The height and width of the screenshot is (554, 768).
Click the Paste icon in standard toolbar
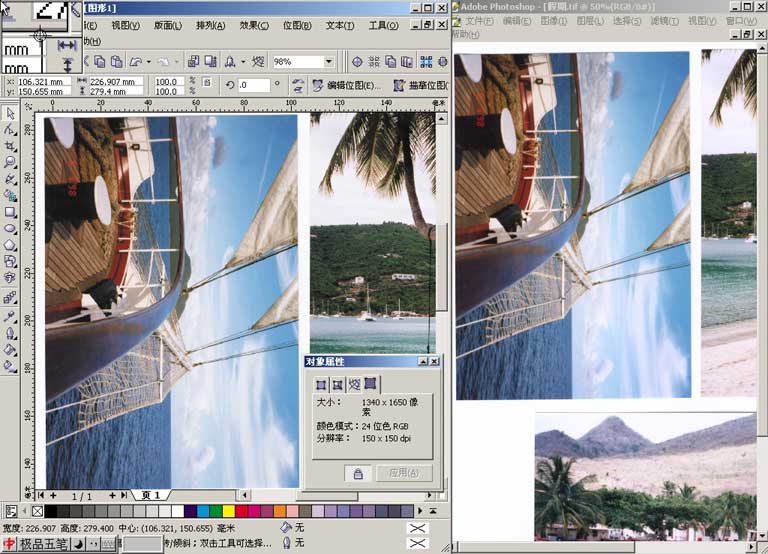click(x=117, y=62)
